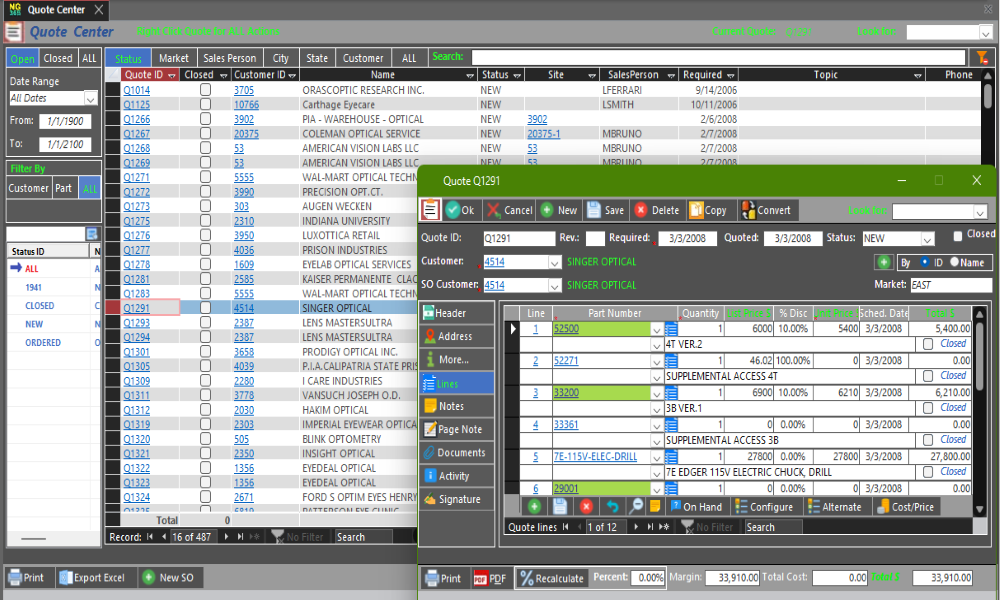Viewport: 1000px width, 600px height.
Task: Open quote link Q1267
Action: [x=136, y=134]
